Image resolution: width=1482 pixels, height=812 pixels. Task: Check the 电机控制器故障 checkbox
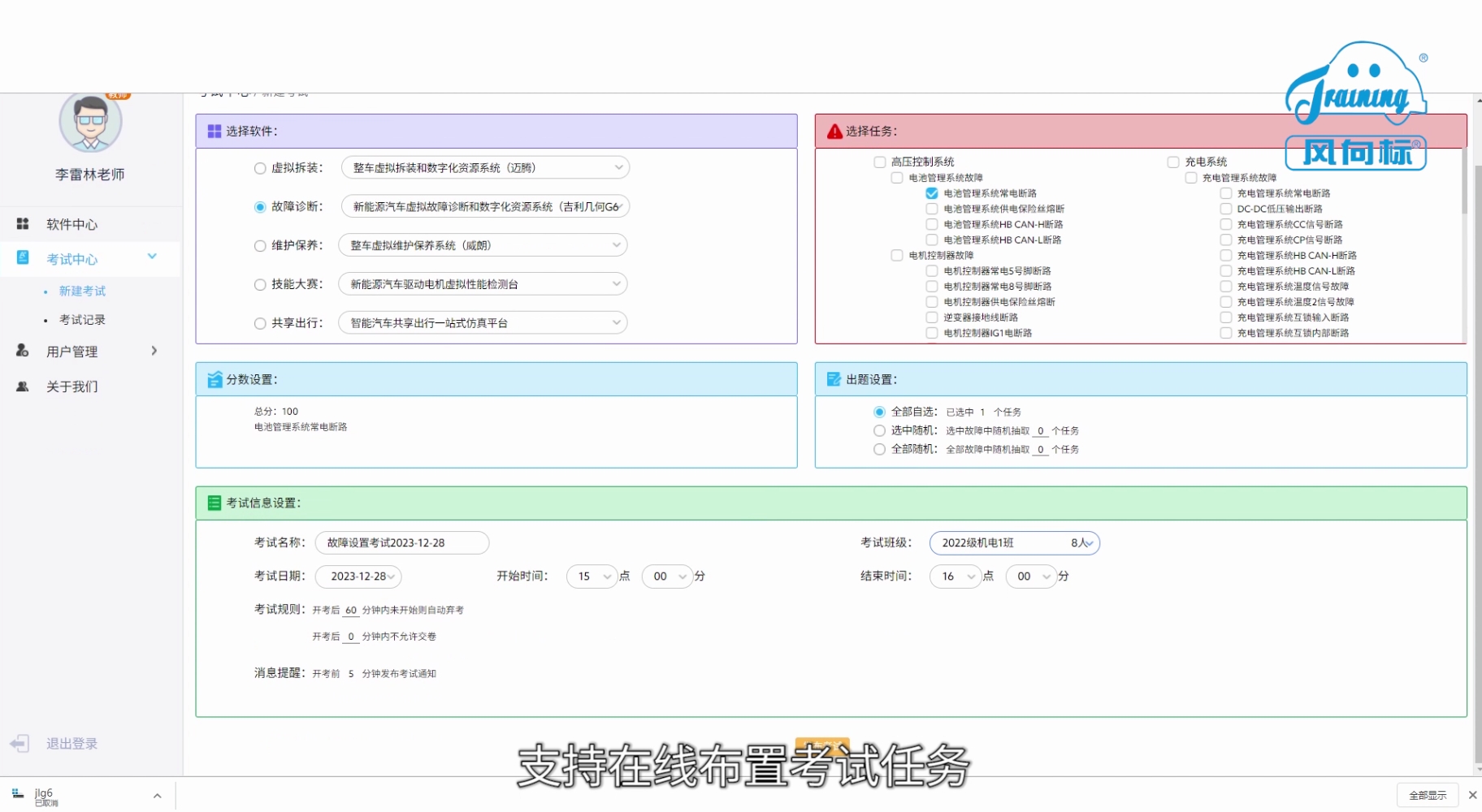click(897, 255)
